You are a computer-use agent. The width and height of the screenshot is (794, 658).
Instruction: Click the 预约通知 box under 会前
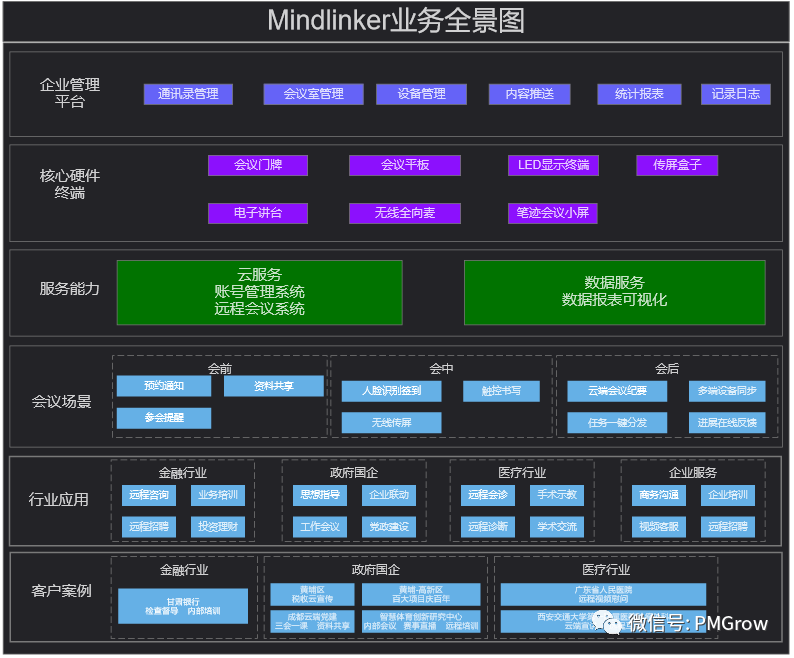164,386
